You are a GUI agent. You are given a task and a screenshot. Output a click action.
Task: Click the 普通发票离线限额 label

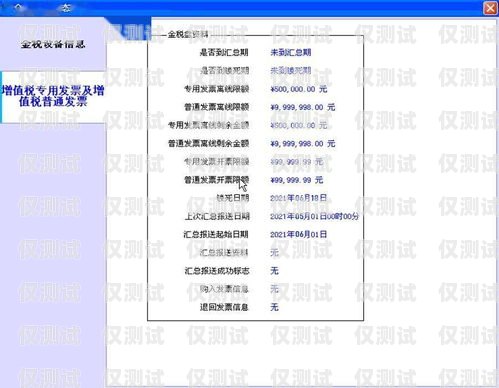tap(217, 107)
